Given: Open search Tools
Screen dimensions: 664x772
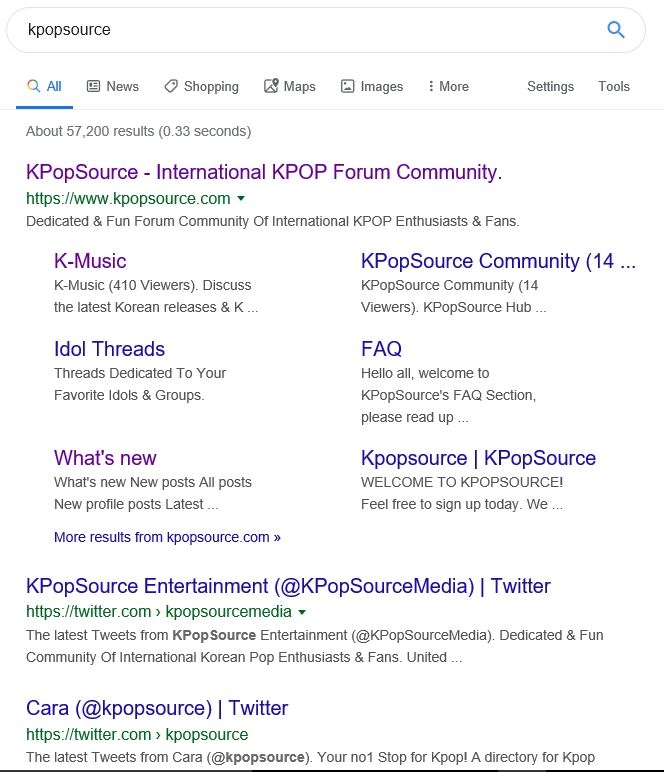Looking at the screenshot, I should click(614, 86).
